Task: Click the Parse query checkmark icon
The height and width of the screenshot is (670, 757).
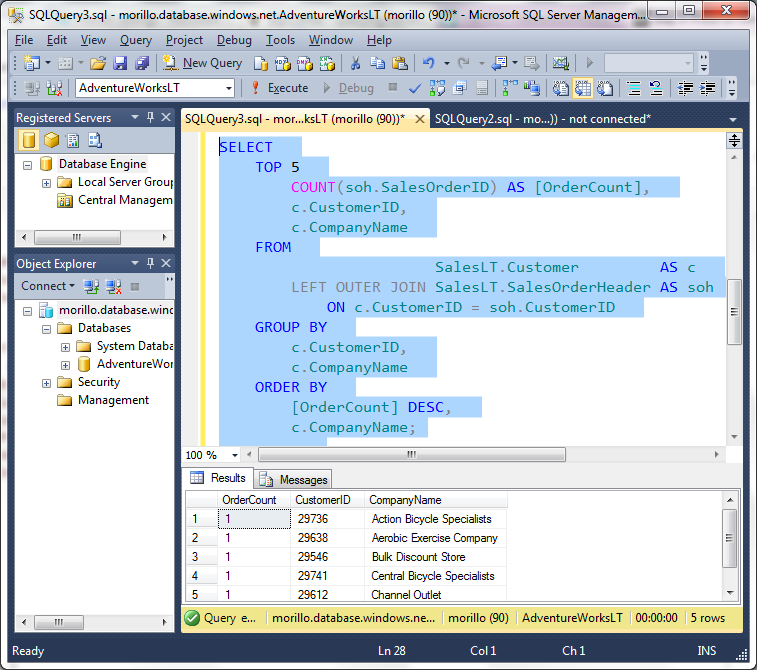Action: (415, 88)
